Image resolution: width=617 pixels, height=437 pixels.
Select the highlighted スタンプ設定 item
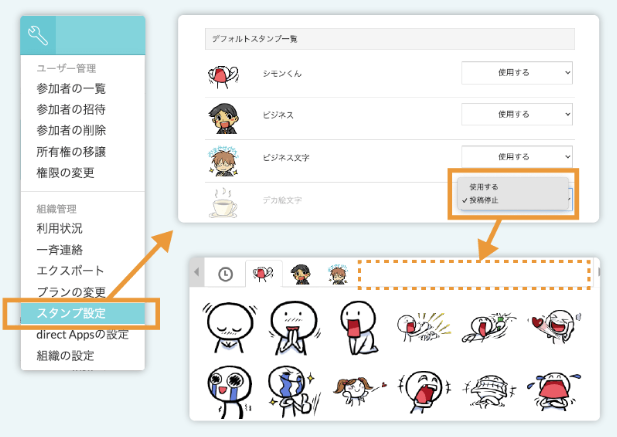click(83, 313)
